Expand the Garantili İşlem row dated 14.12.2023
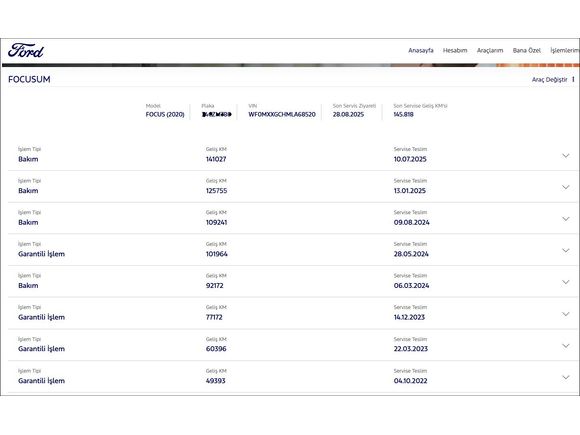This screenshot has height=435, width=580. pyautogui.click(x=566, y=314)
